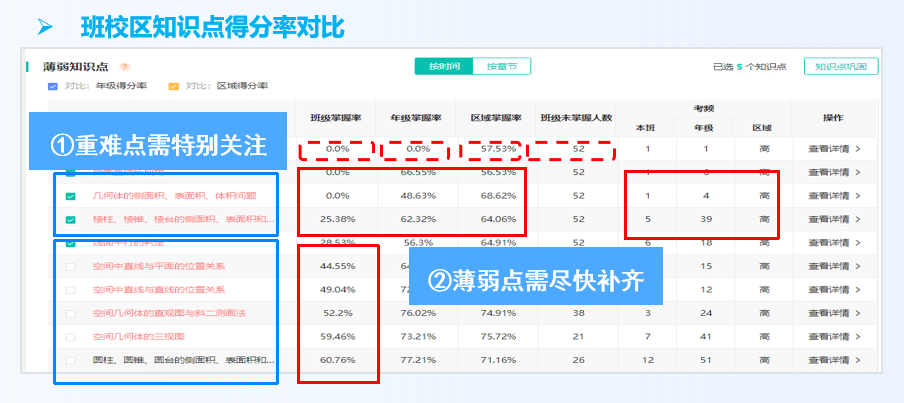Click the 62.32% 年级掌握率 cell
Viewport: 904px width, 403px height.
(x=418, y=220)
